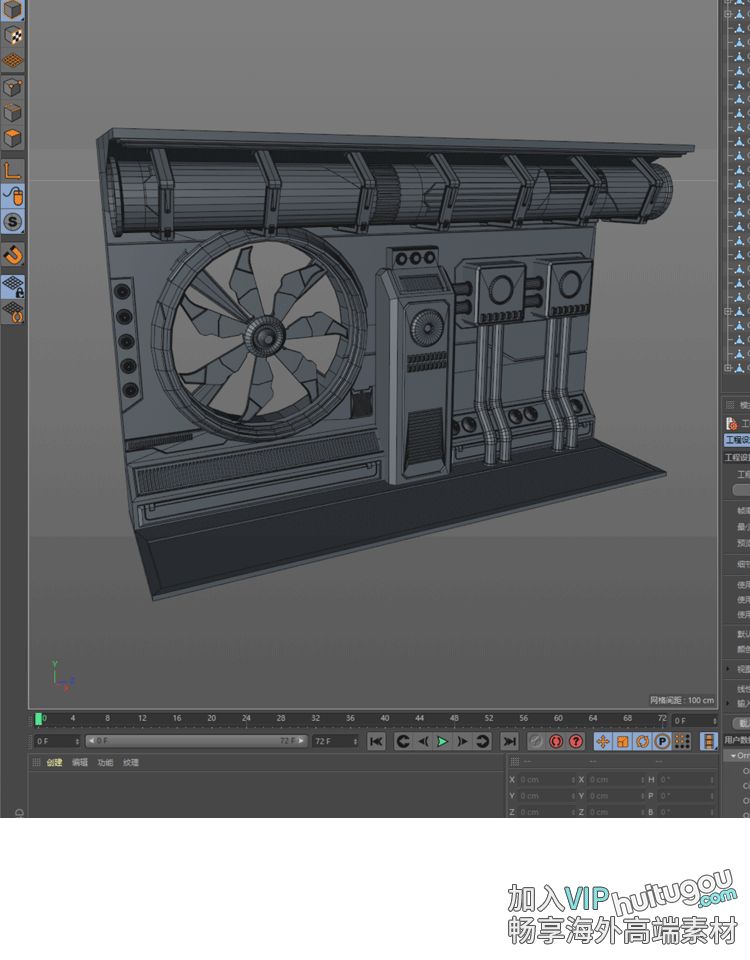Toggle the Tweak mode mouse icon
The height and width of the screenshot is (960, 750).
pyautogui.click(x=13, y=195)
